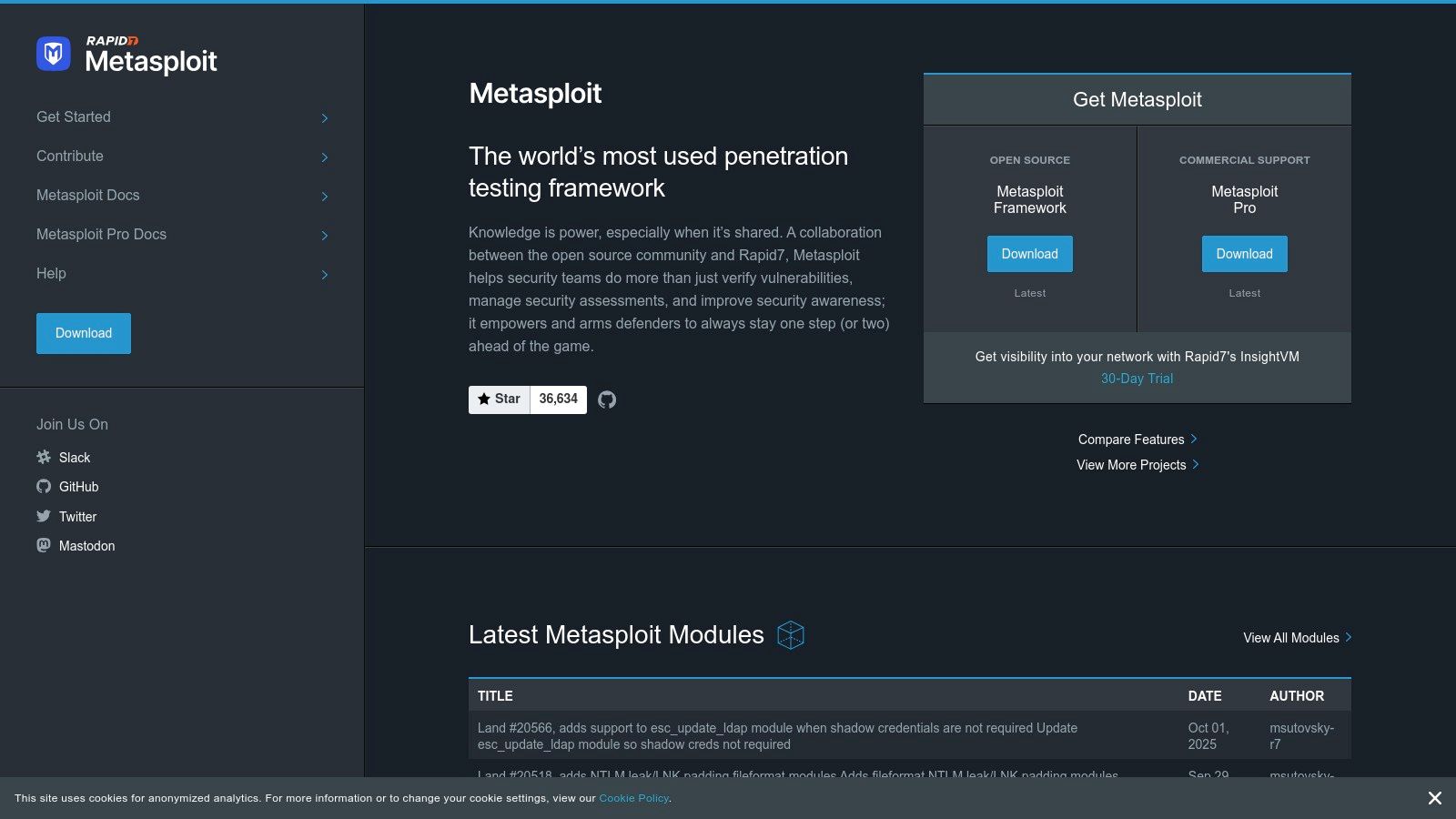Screen dimensions: 1456x819
Task: Open GitHub repo via octocat icon beside star count
Action: click(607, 399)
